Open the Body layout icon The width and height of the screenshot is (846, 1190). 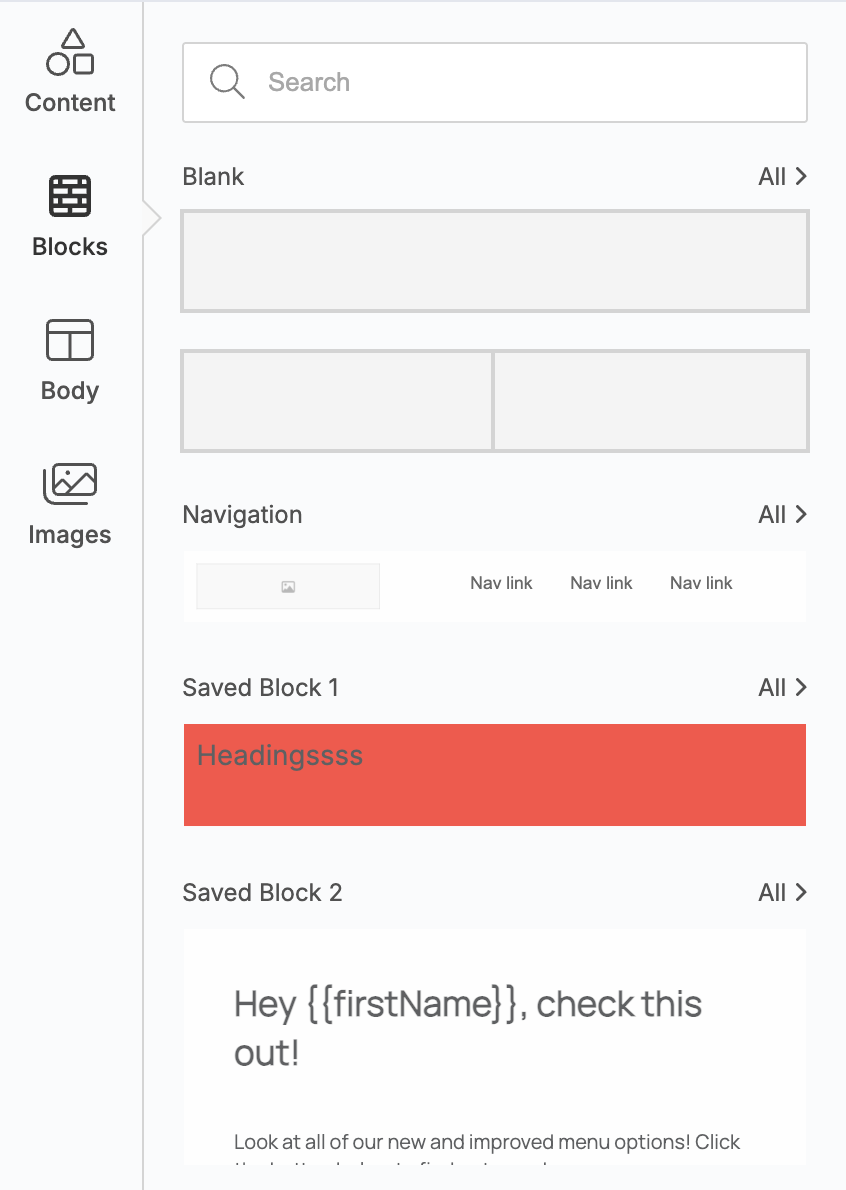coord(70,341)
